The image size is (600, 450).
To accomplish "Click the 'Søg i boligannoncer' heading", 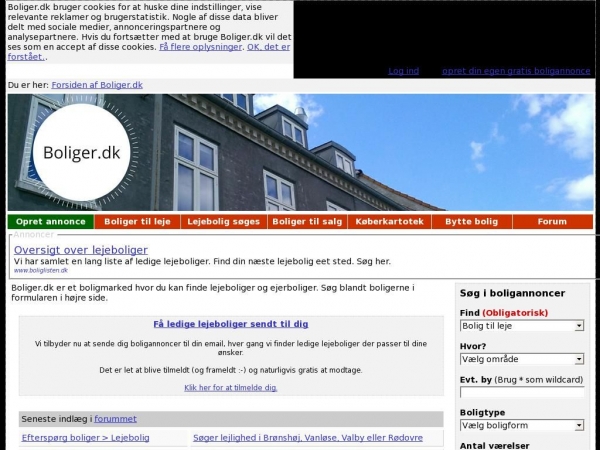I will pos(512,293).
